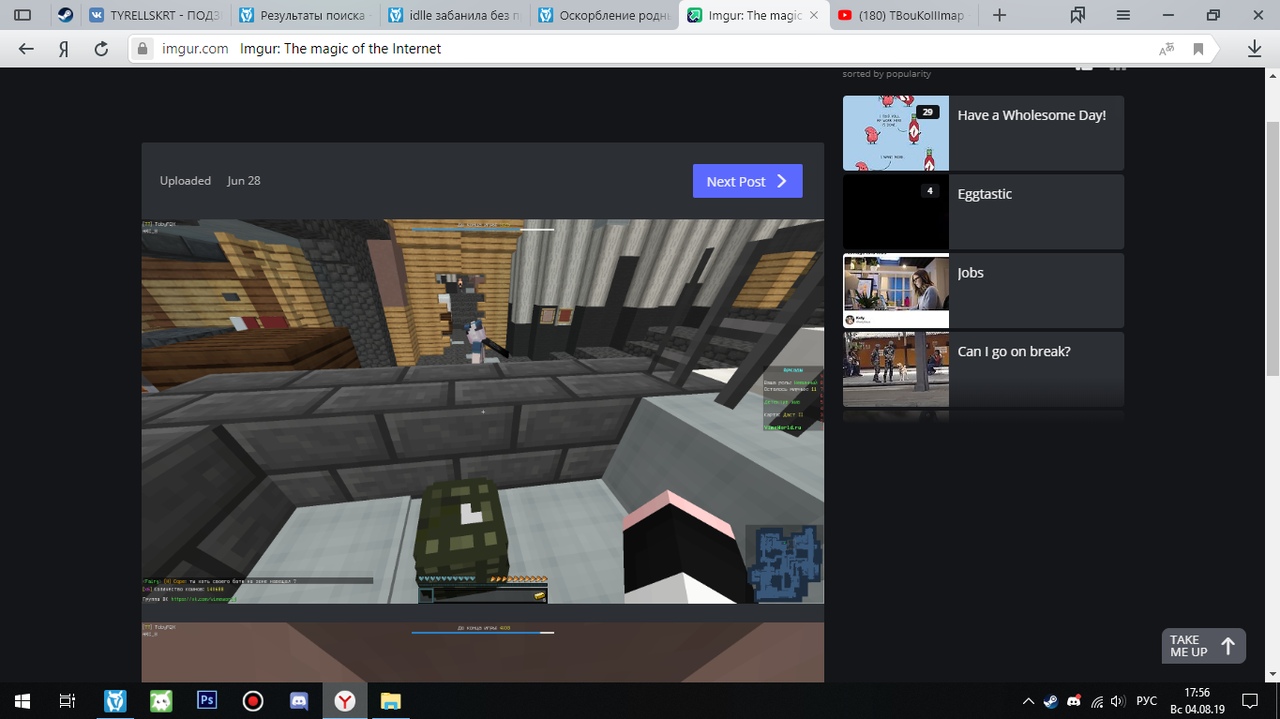Open the browser sidebar panel icon
This screenshot has height=719, width=1280.
pyautogui.click(x=22, y=15)
